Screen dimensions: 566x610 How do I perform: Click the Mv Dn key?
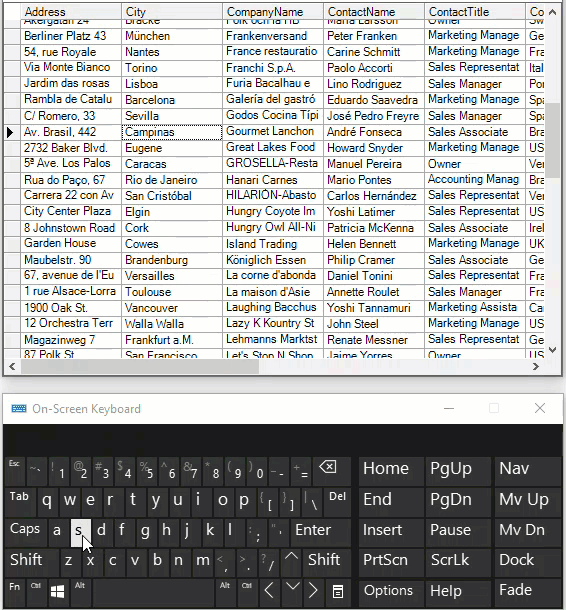[x=527, y=532]
